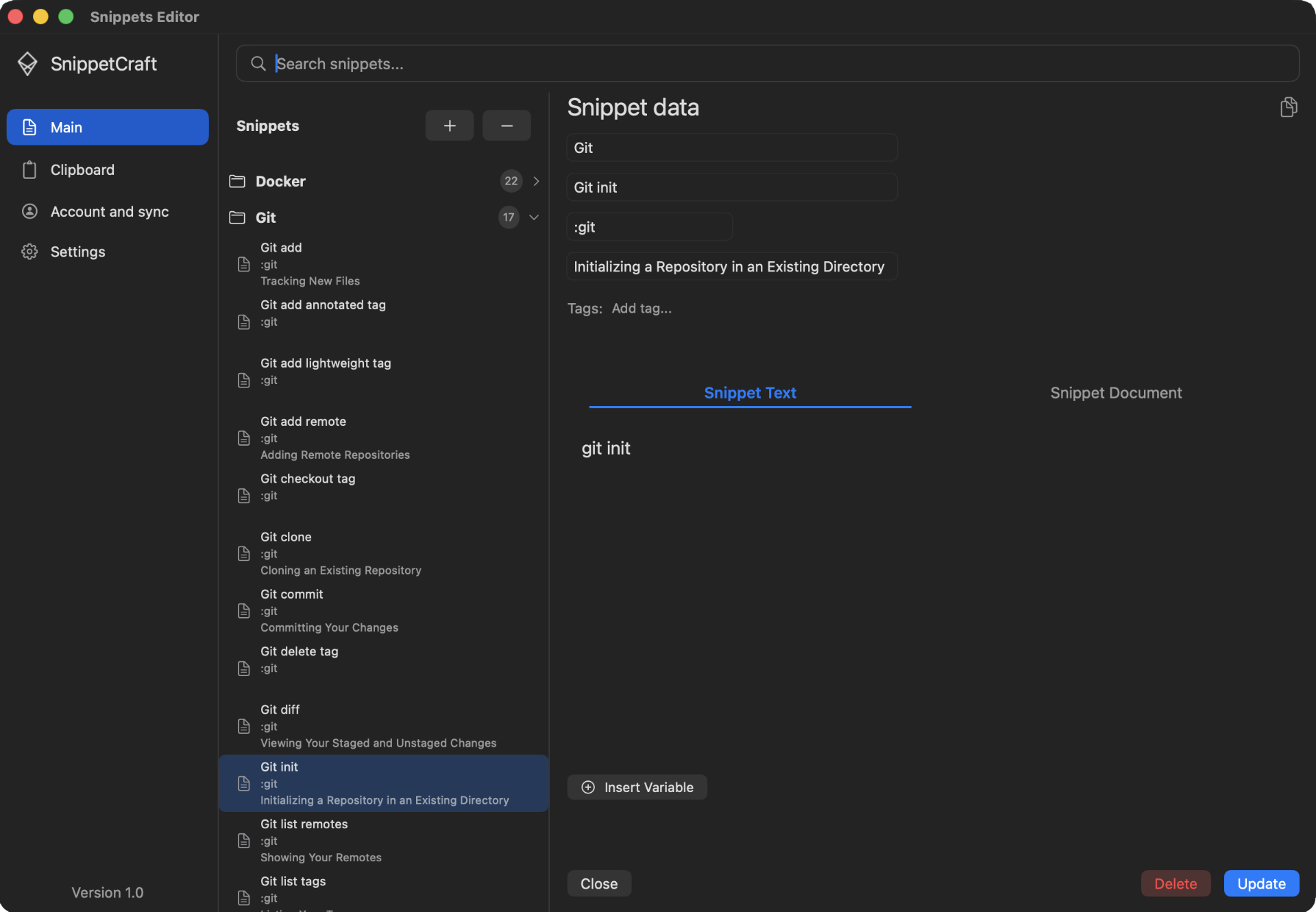Click the Main document icon in sidebar
This screenshot has width=1316, height=912.
coord(29,127)
